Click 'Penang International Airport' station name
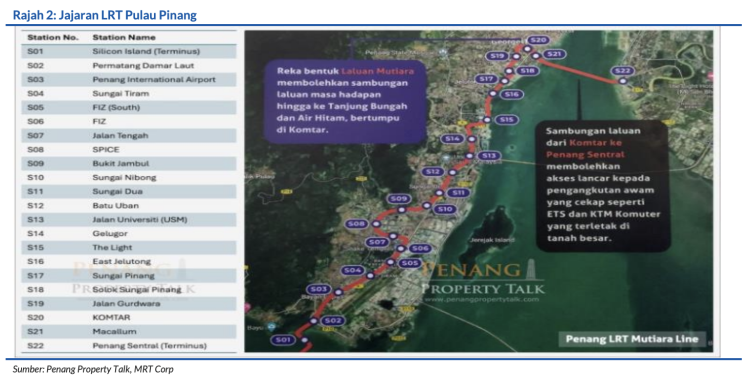Viewport: 750px width, 375px height. pyautogui.click(x=154, y=79)
